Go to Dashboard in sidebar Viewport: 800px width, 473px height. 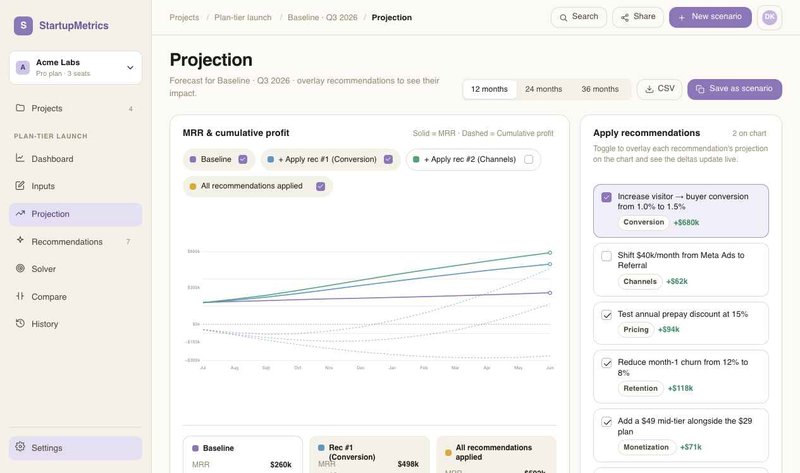(x=76, y=159)
